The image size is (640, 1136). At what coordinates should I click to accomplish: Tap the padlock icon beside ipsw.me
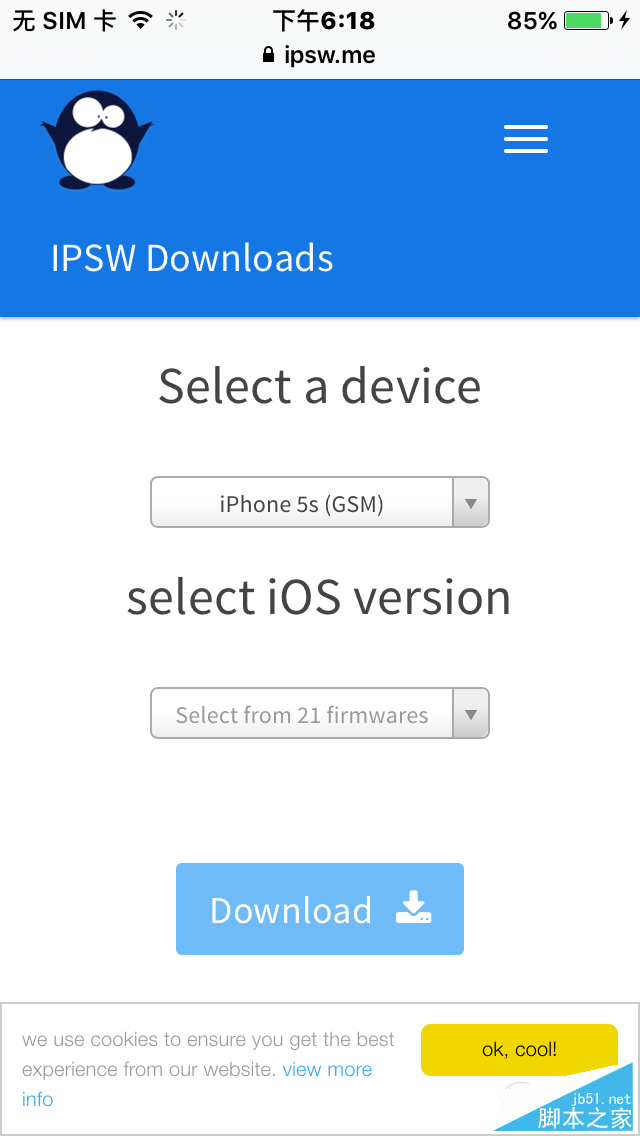(269, 55)
